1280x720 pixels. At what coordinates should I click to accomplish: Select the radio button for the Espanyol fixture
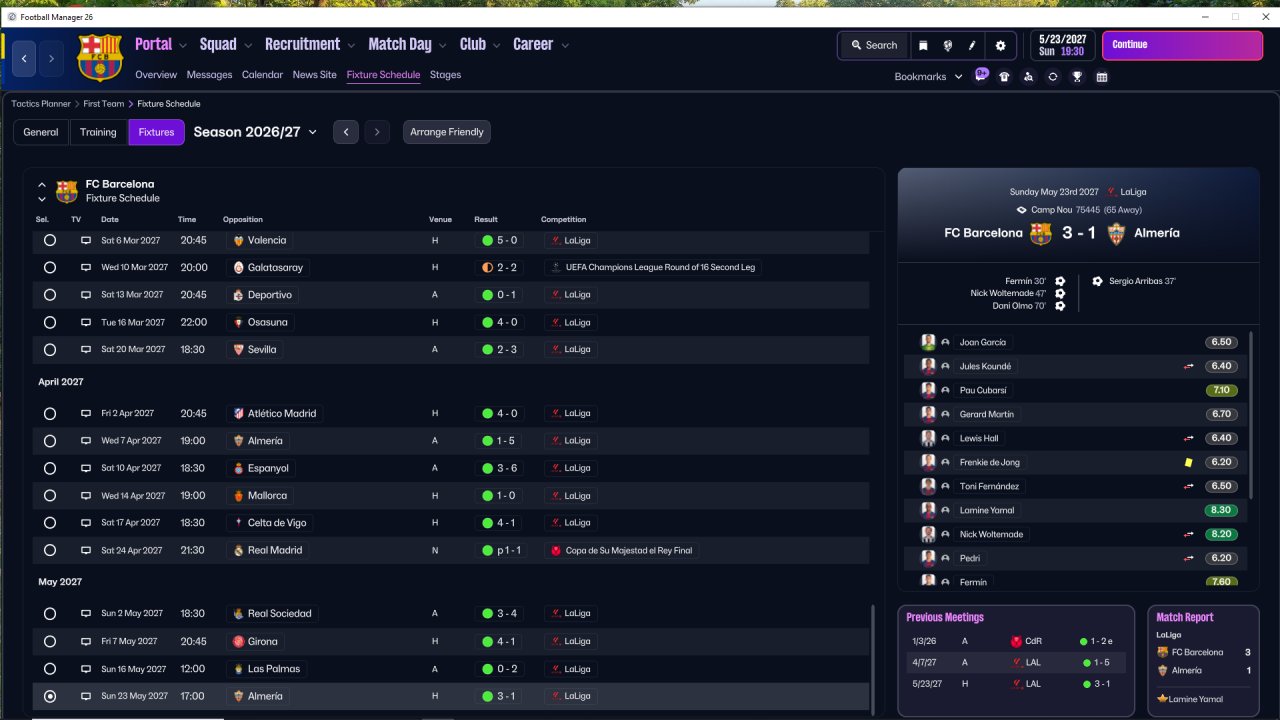50,468
